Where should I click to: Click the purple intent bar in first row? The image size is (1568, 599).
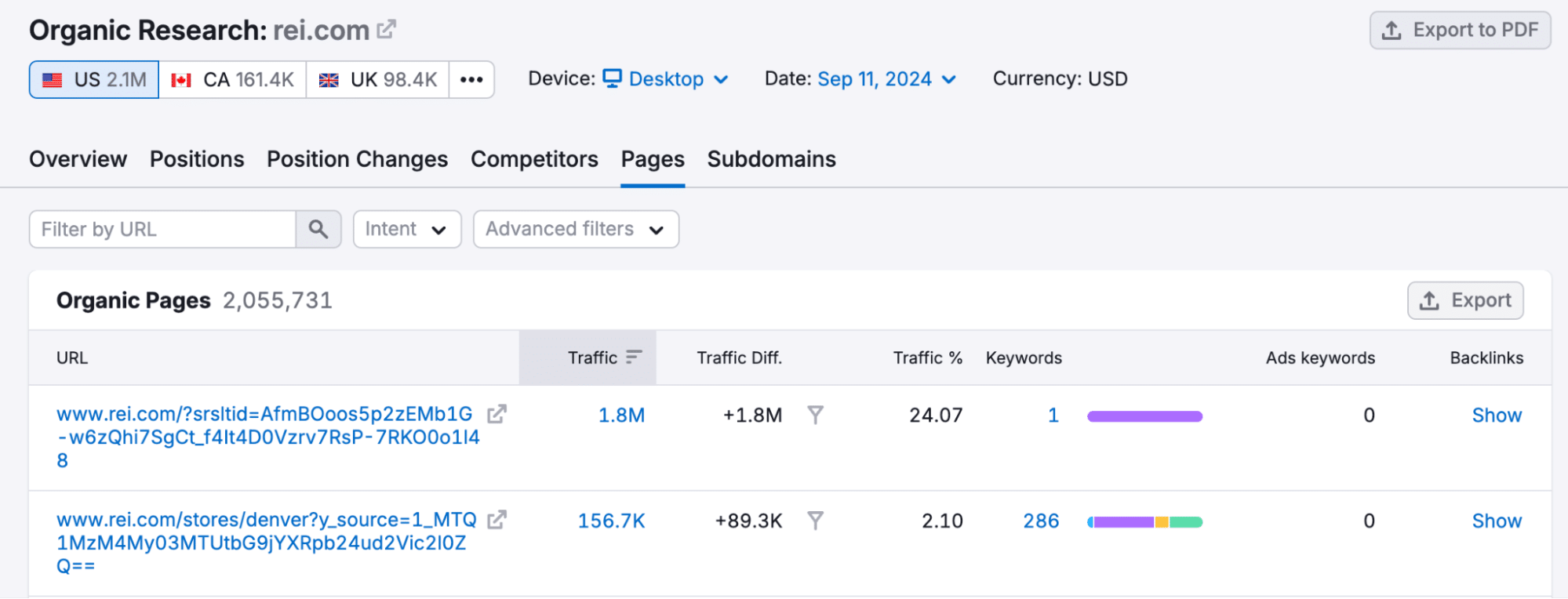(1144, 416)
